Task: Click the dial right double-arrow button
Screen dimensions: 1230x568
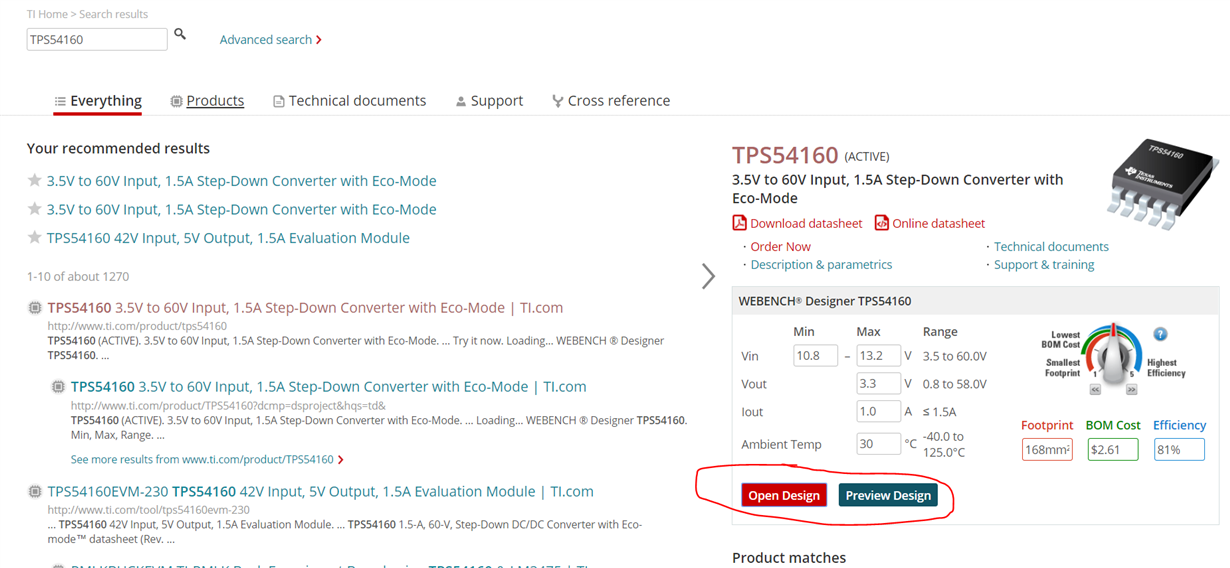Action: (x=1131, y=389)
